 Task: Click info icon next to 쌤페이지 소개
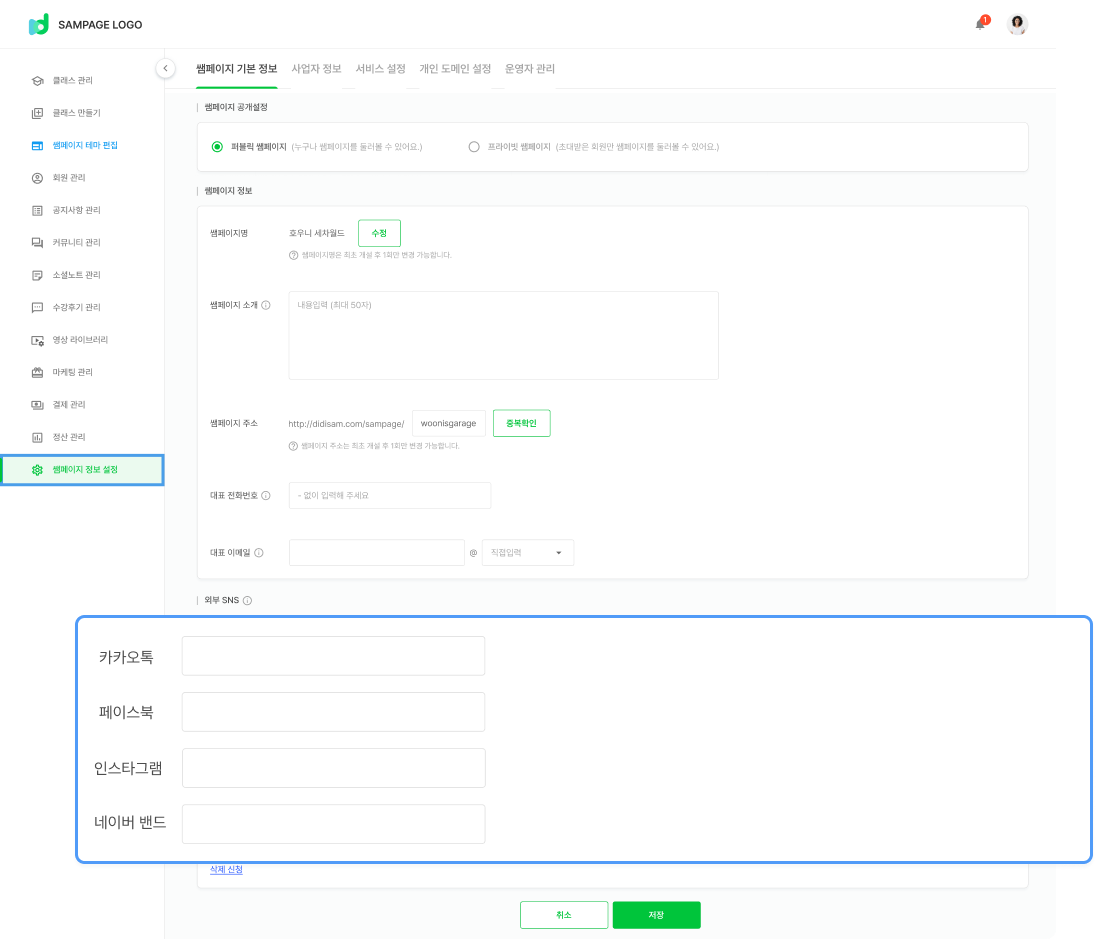click(x=265, y=305)
